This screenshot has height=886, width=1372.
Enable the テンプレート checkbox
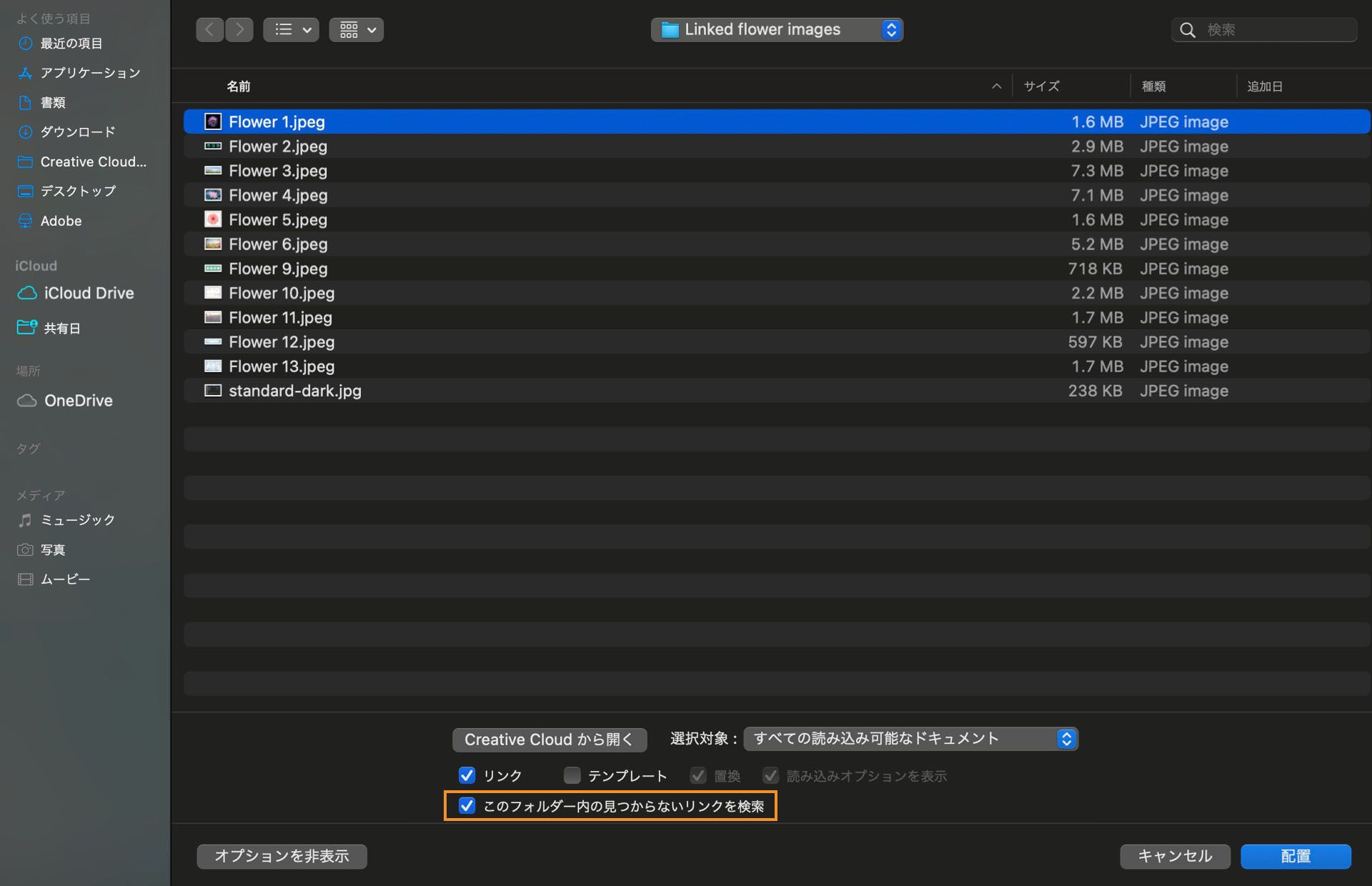[x=572, y=775]
